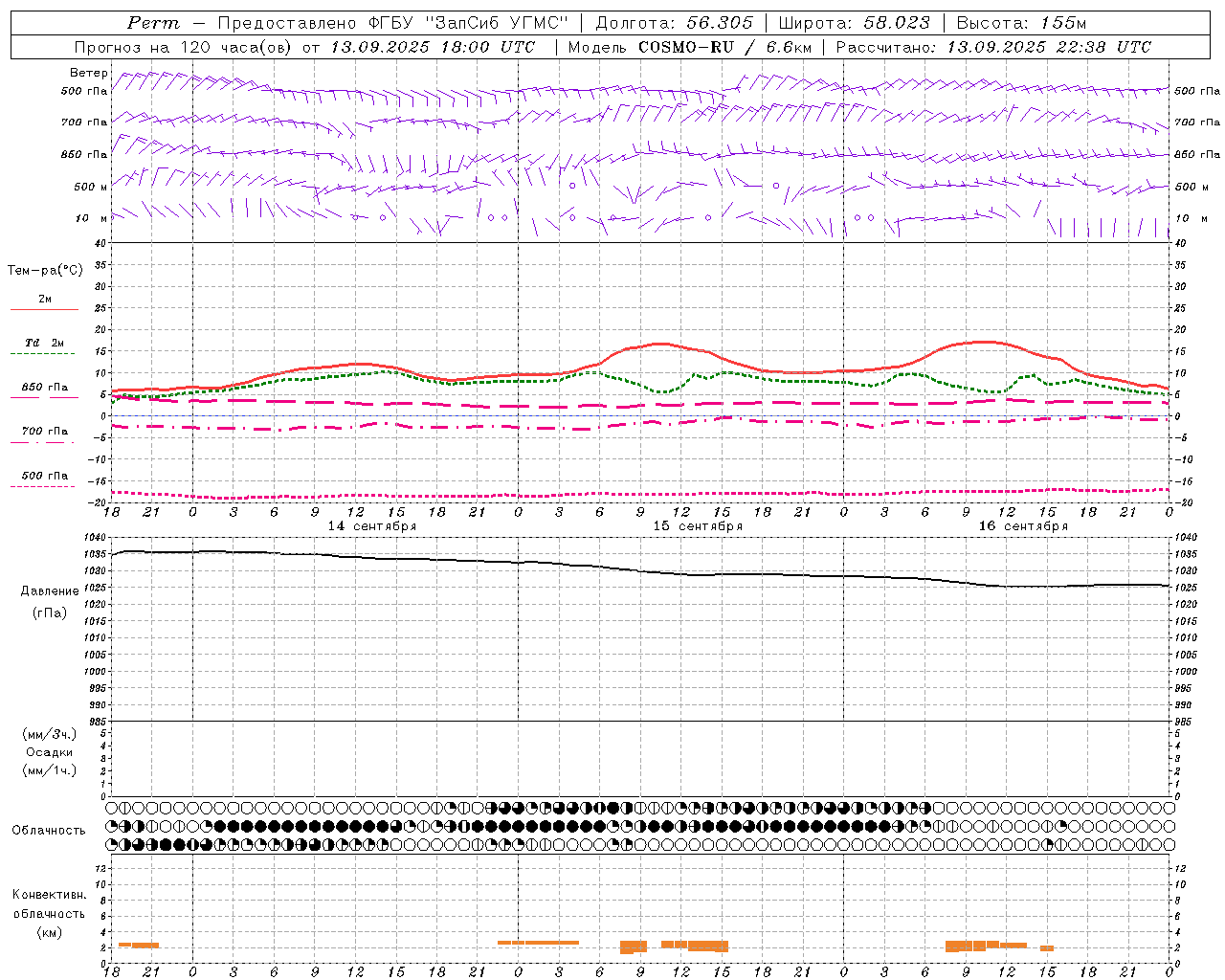Select the elevation text "Высота: 155м"
The height and width of the screenshot is (980, 1225).
[1021, 23]
